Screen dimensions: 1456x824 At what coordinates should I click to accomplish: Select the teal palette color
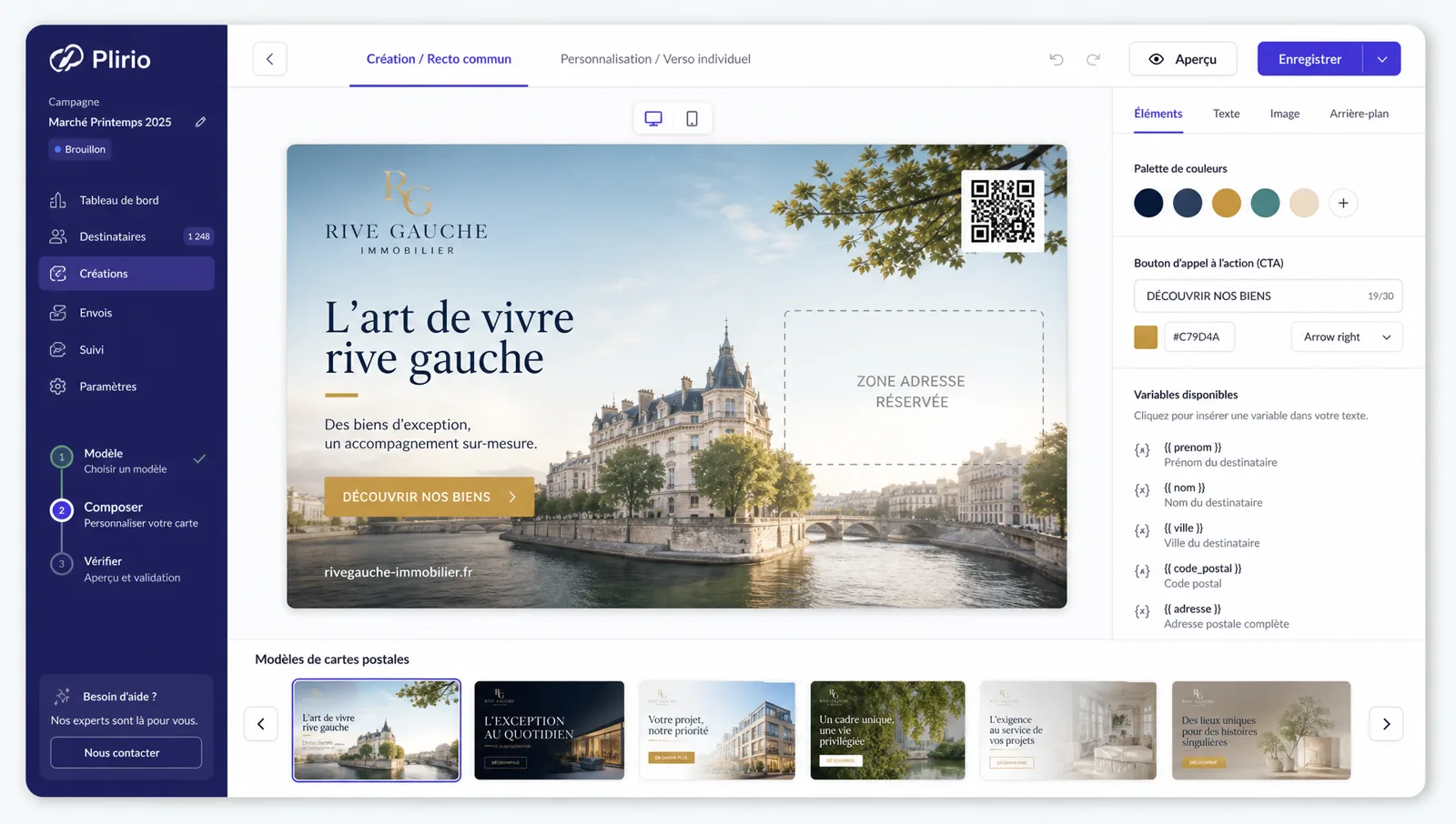[x=1265, y=203]
